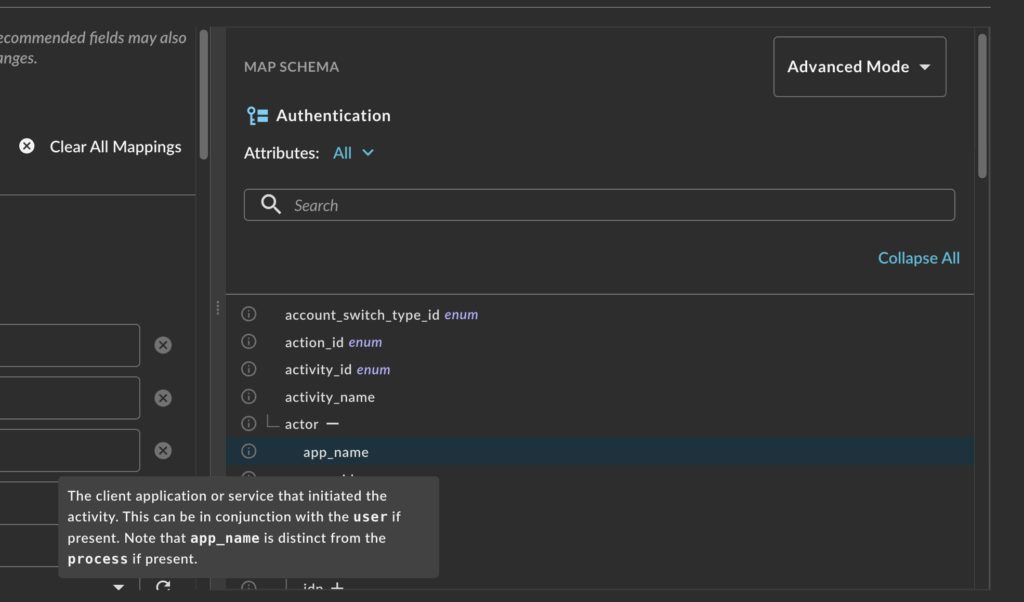This screenshot has width=1024, height=602.
Task: Click the info icon next to action_id
Action: 248,341
